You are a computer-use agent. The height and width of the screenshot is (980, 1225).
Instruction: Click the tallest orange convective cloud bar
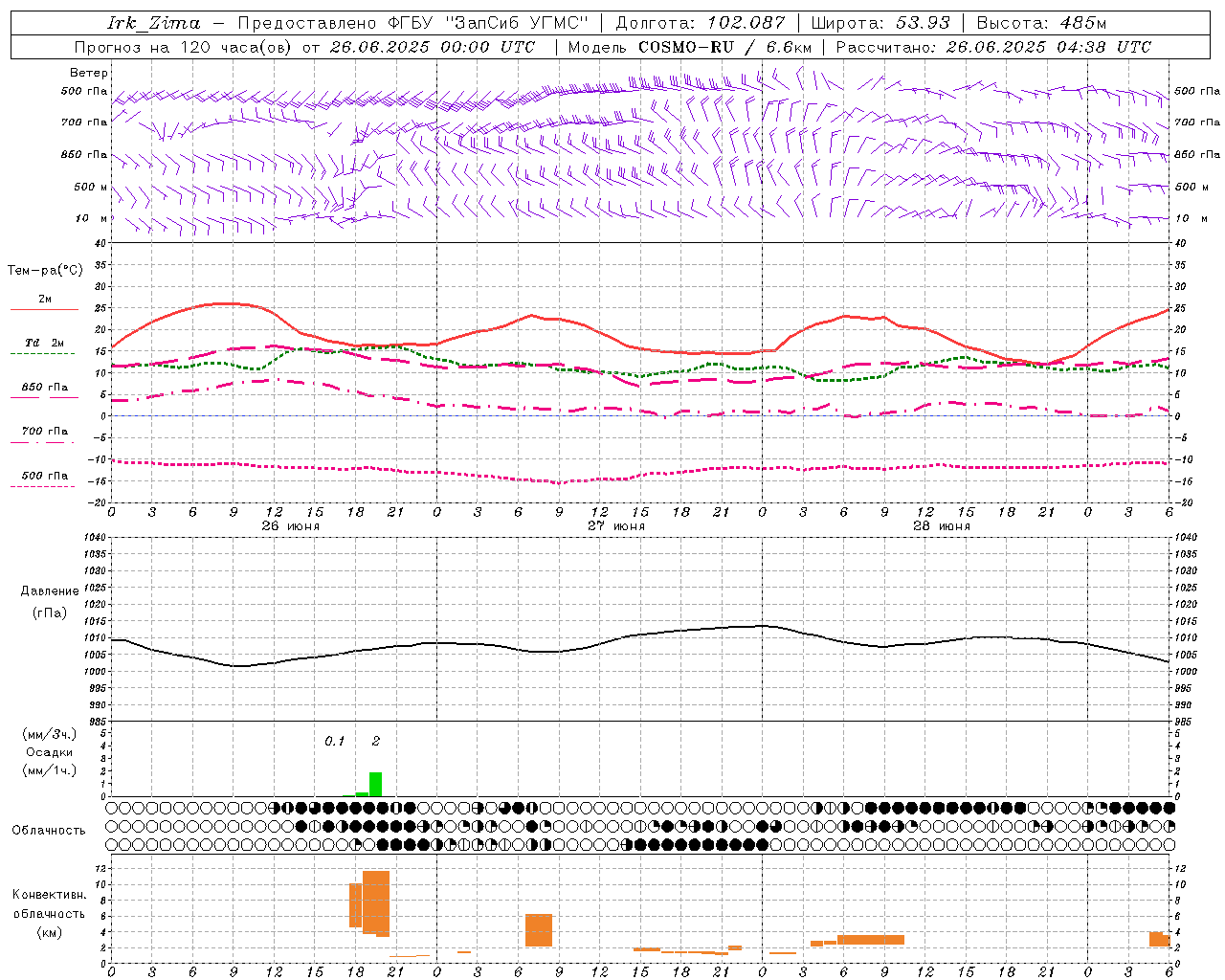tap(376, 903)
